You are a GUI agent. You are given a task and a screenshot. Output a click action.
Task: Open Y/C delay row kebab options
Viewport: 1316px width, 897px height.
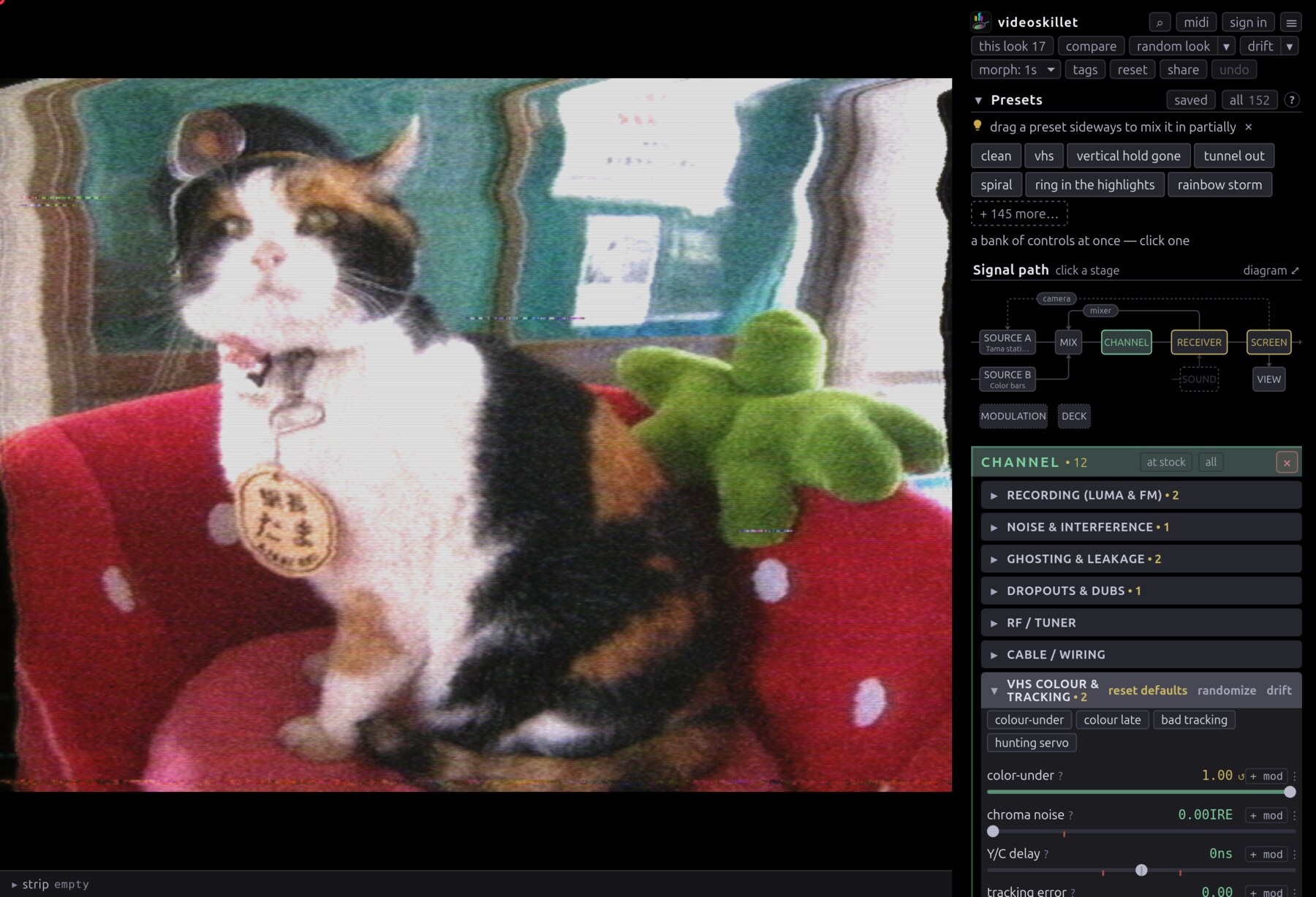(x=1295, y=854)
